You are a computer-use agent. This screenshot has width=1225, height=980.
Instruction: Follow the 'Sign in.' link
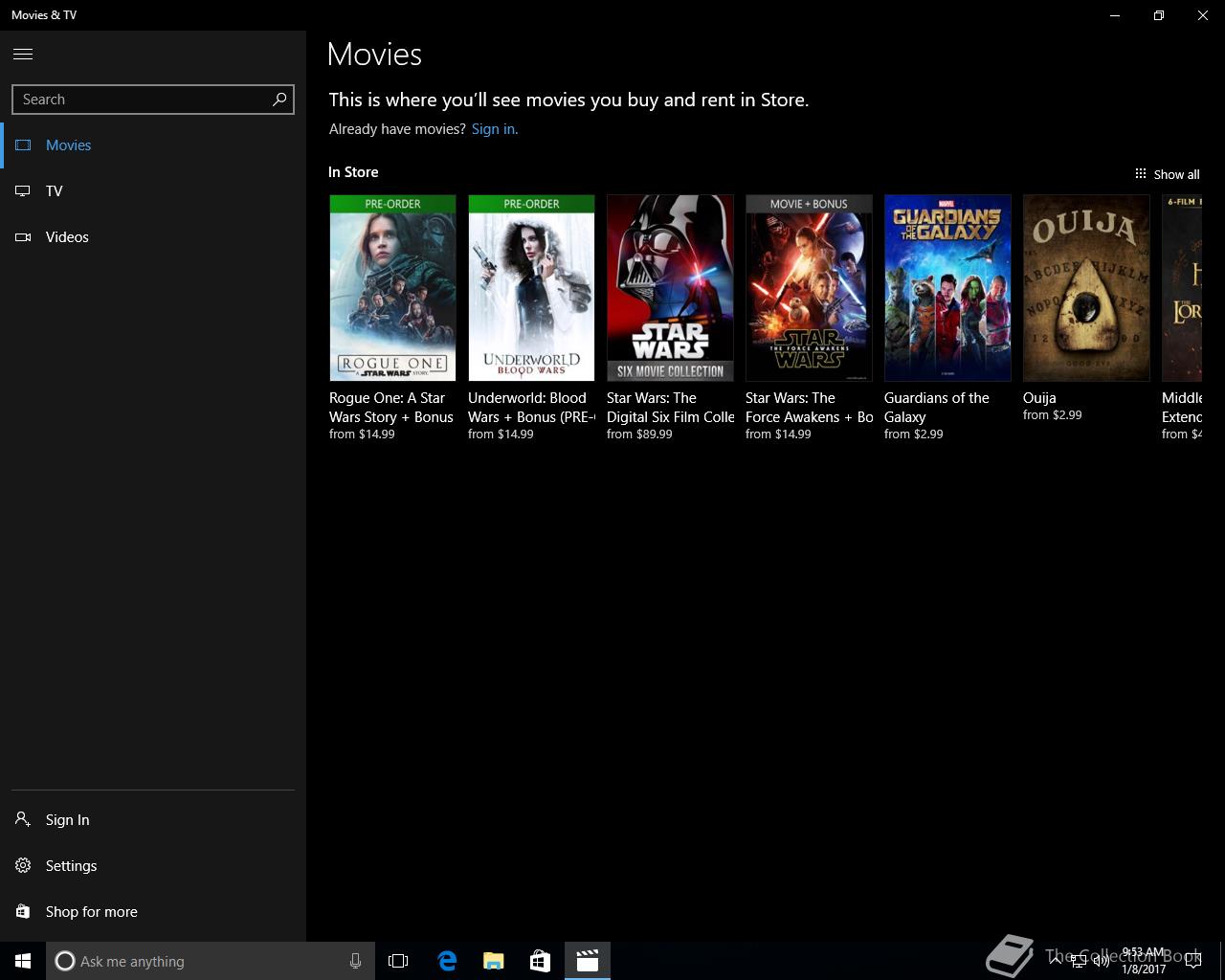click(495, 129)
